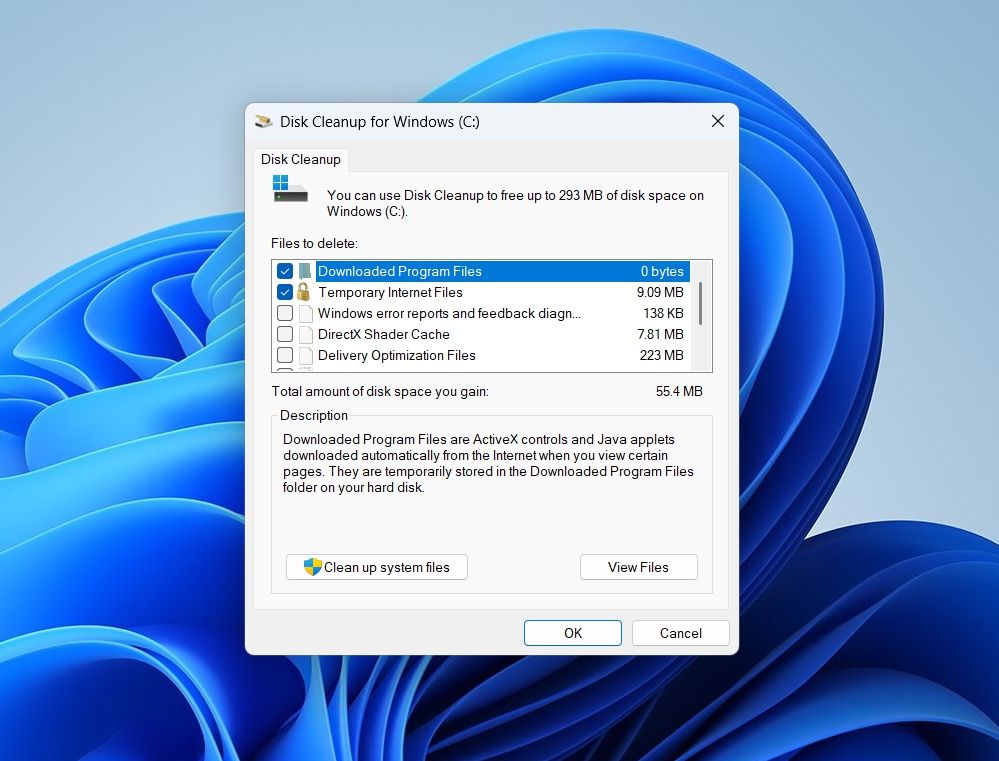
Task: Click the 9.09 MB size value
Action: point(660,293)
